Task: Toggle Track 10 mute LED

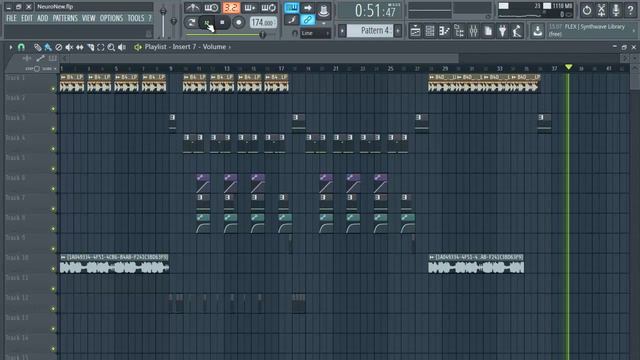Action: [53, 269]
